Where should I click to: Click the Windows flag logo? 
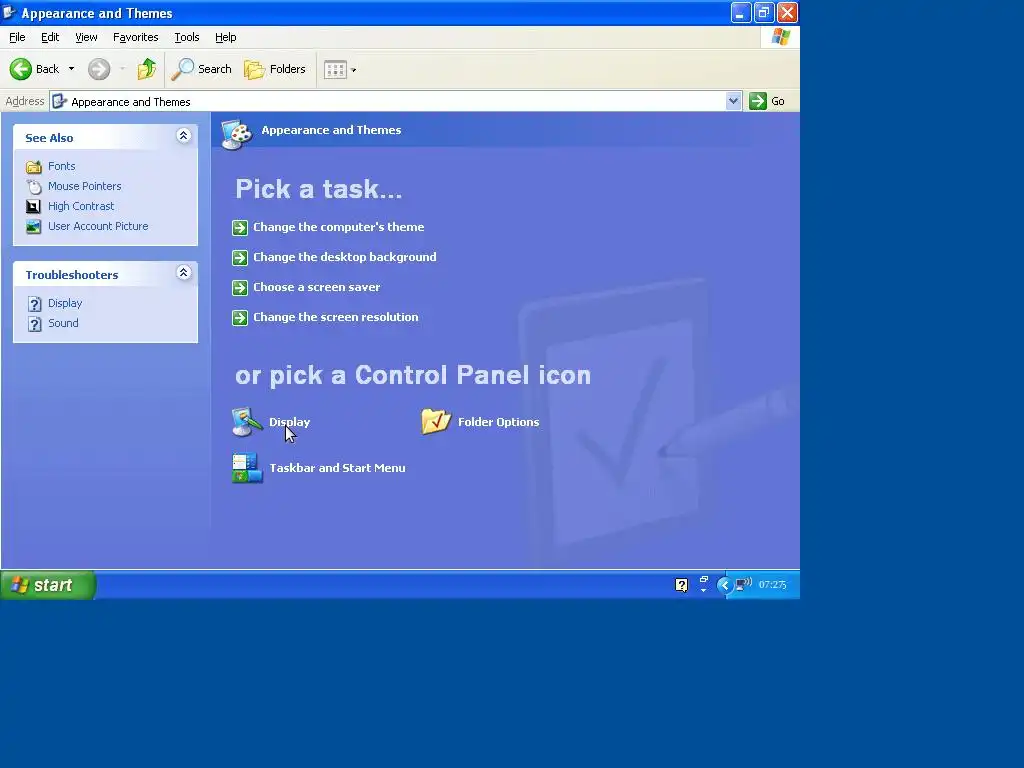point(780,37)
